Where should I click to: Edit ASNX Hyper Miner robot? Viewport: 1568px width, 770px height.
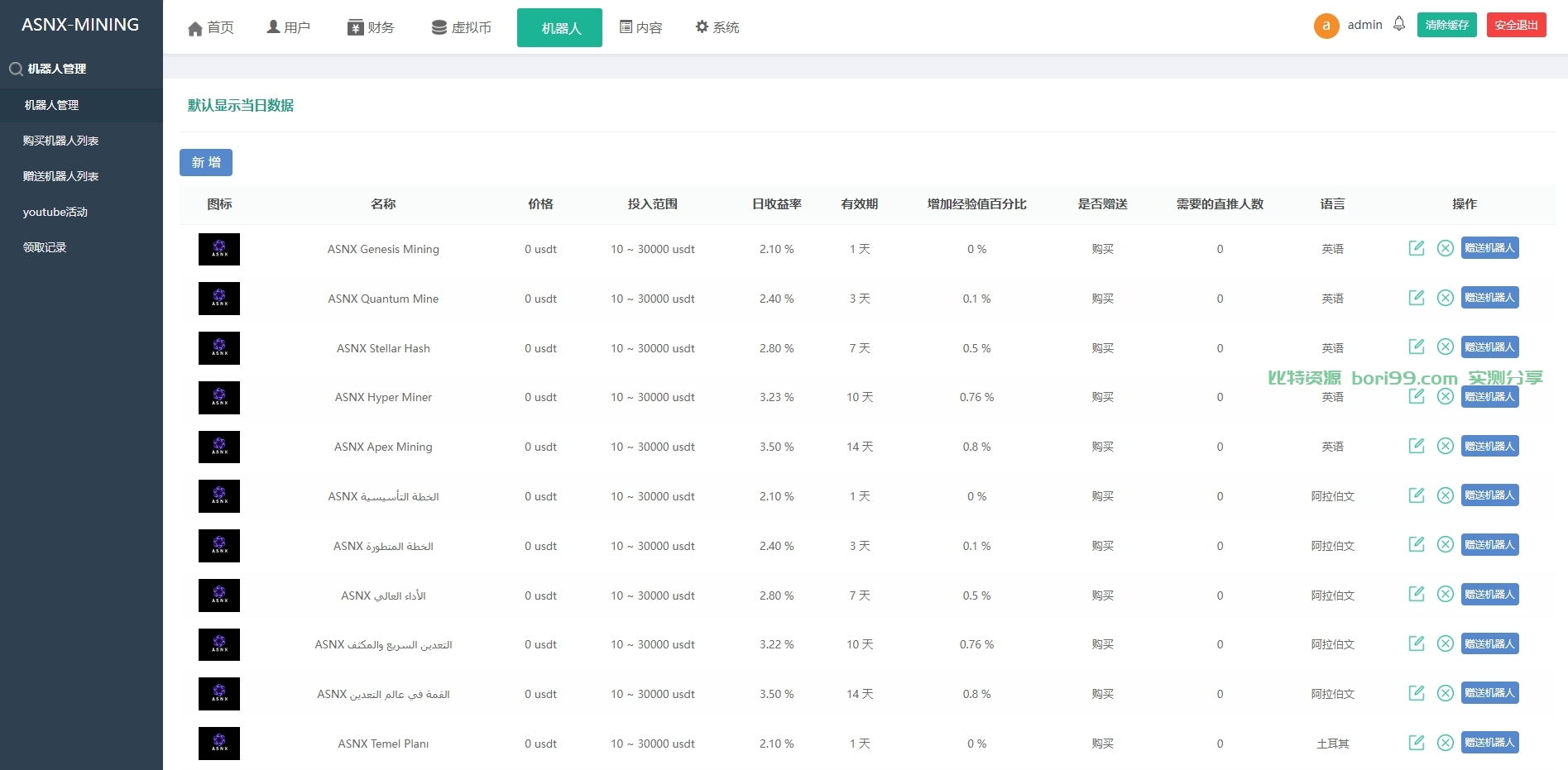[1417, 396]
